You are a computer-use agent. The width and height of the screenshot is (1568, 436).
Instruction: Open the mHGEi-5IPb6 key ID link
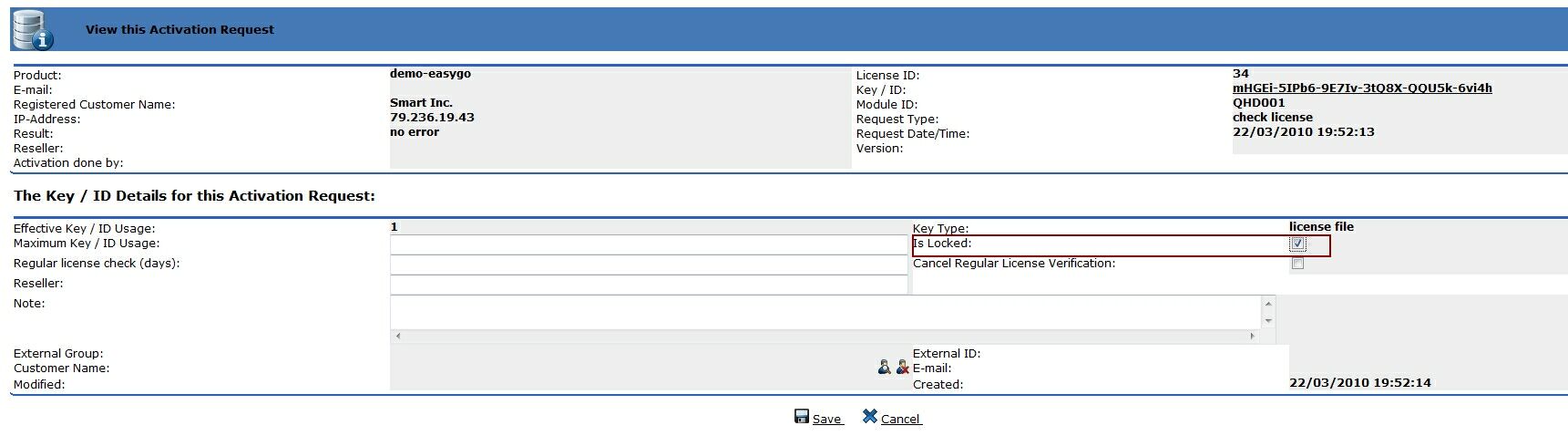[x=1361, y=88]
